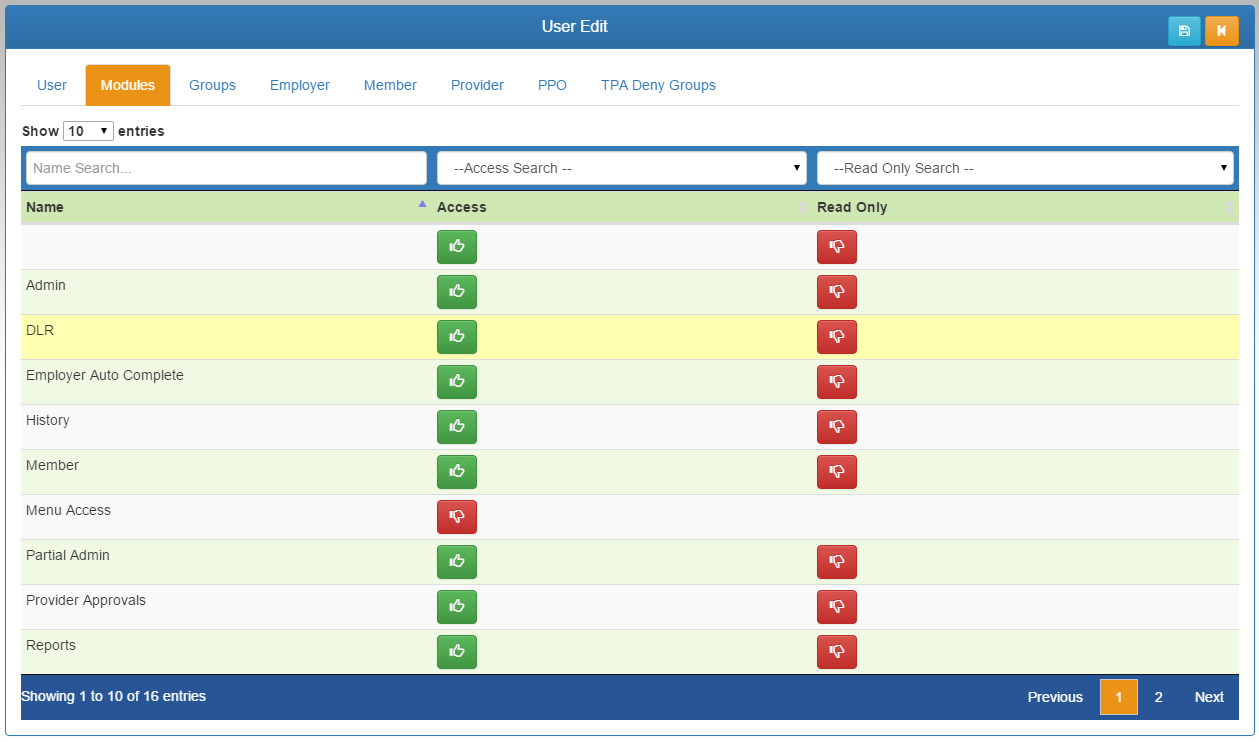Screen dimensions: 1259x742
Task: Click the save disk icon in header
Action: click(1184, 31)
